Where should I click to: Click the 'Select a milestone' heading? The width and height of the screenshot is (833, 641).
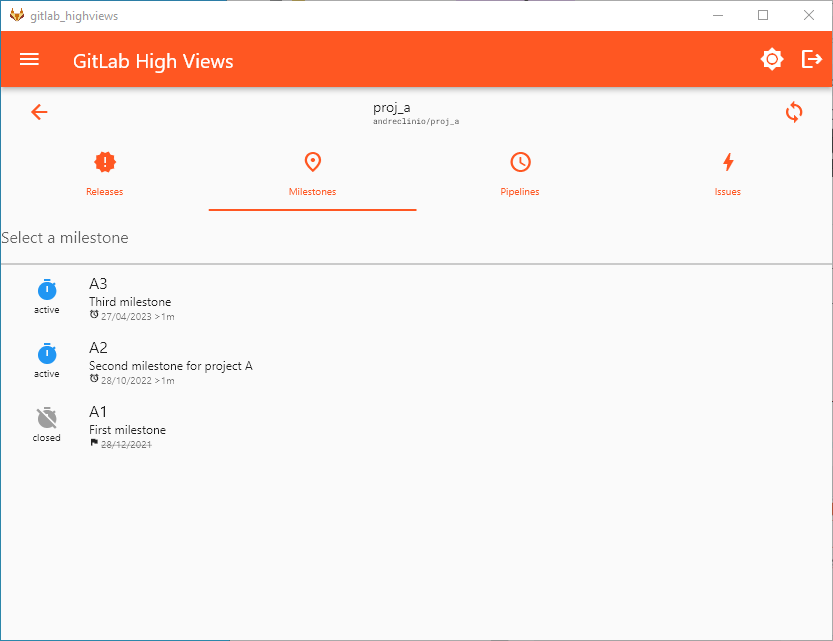(x=65, y=238)
